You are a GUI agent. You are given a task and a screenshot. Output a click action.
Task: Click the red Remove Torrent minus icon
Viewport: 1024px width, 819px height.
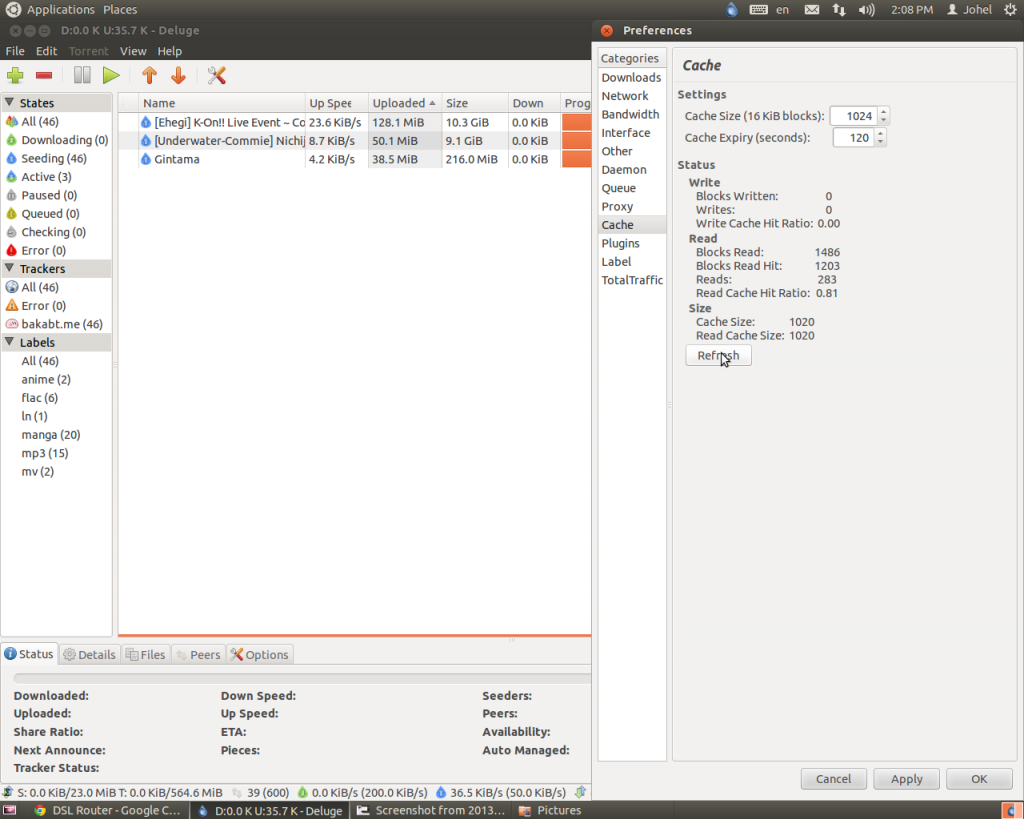point(44,76)
